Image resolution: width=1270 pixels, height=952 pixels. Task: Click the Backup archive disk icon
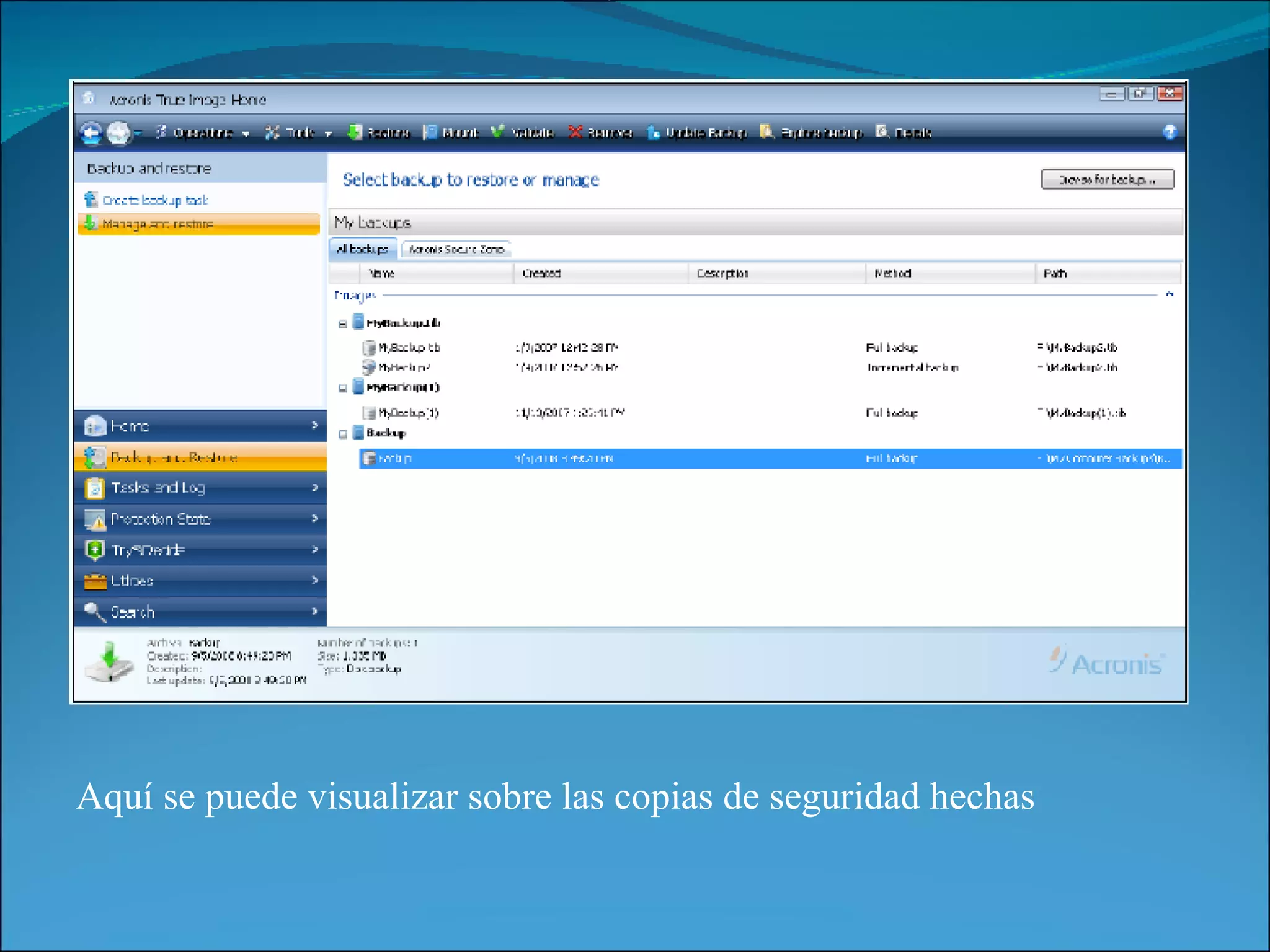tap(358, 432)
